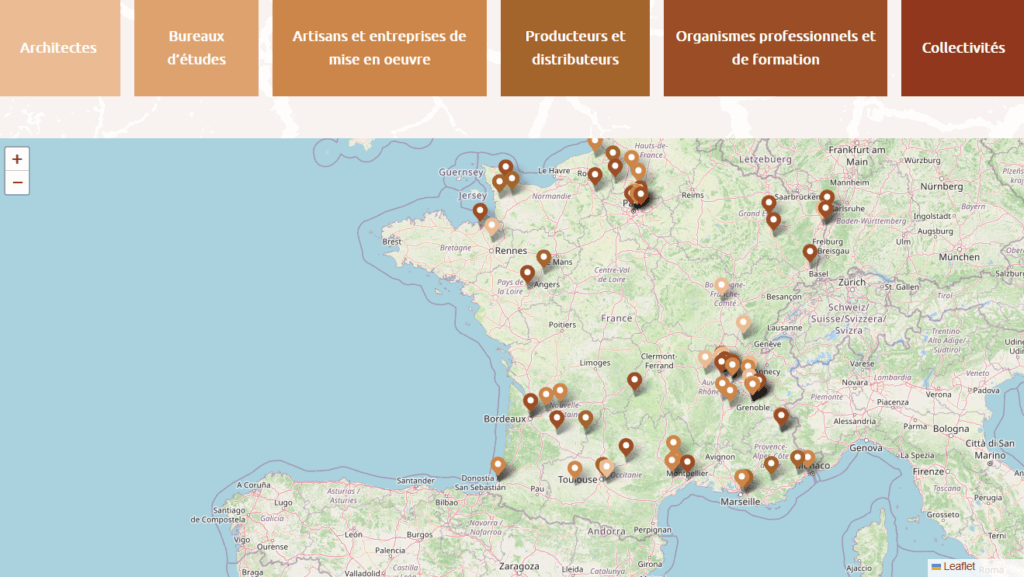This screenshot has width=1024, height=577.
Task: Select the Architectes category tile
Action: coord(59,48)
